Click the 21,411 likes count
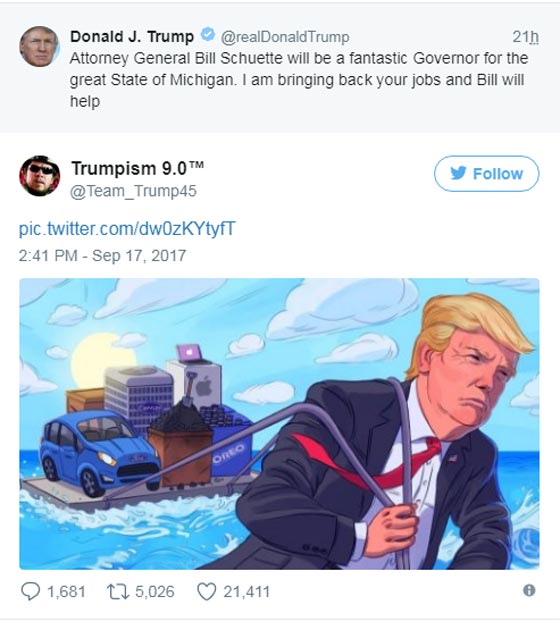Image resolution: width=560 pixels, height=630 pixels. click(246, 592)
